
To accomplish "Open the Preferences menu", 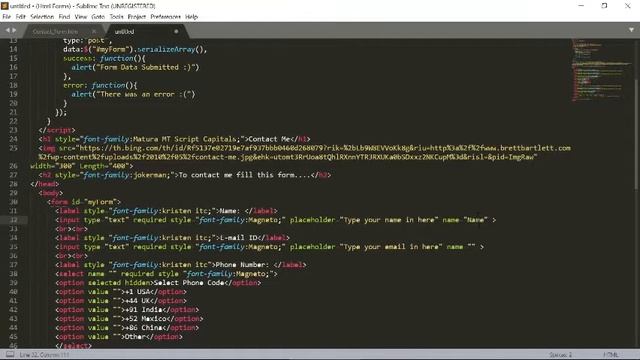I will (x=165, y=17).
